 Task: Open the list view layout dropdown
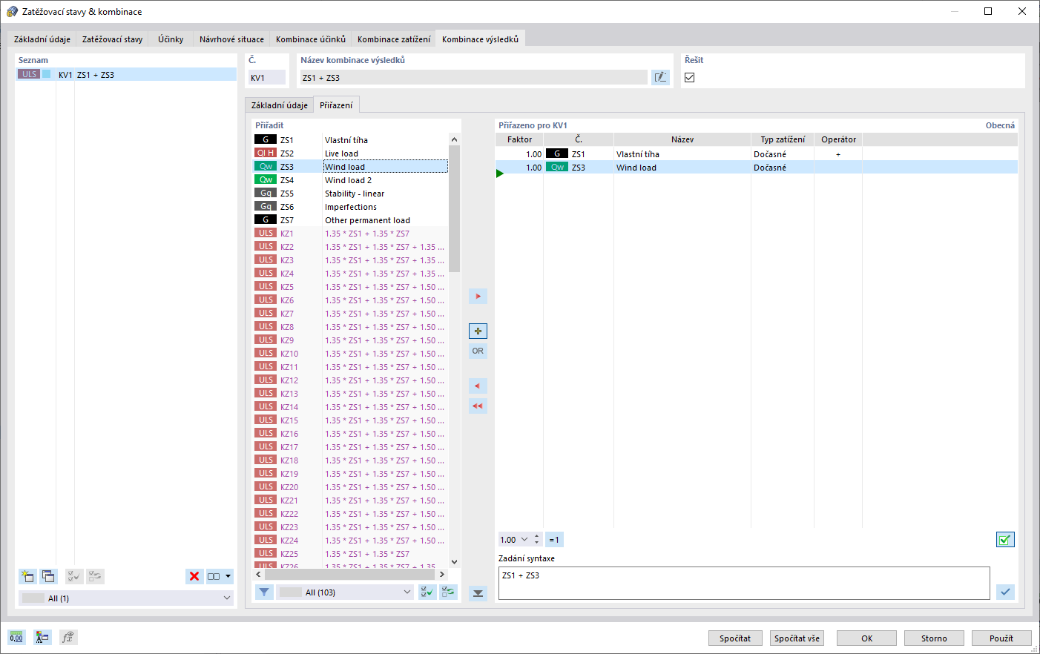[220, 576]
